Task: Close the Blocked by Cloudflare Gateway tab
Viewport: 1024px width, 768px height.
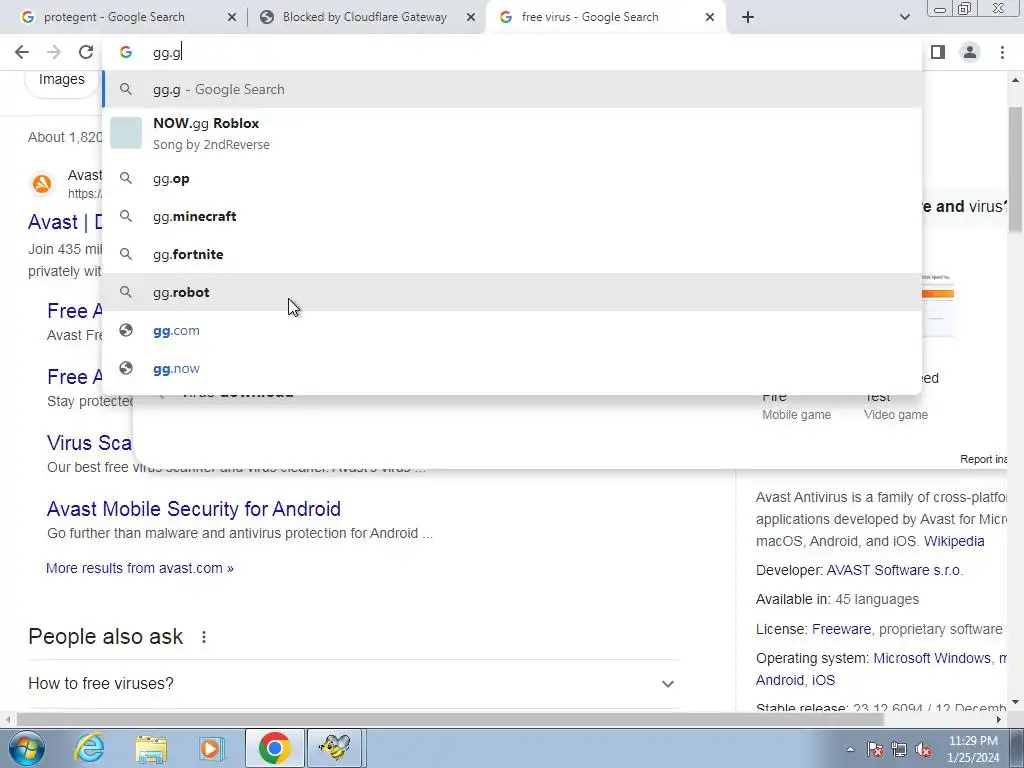Action: point(471,18)
